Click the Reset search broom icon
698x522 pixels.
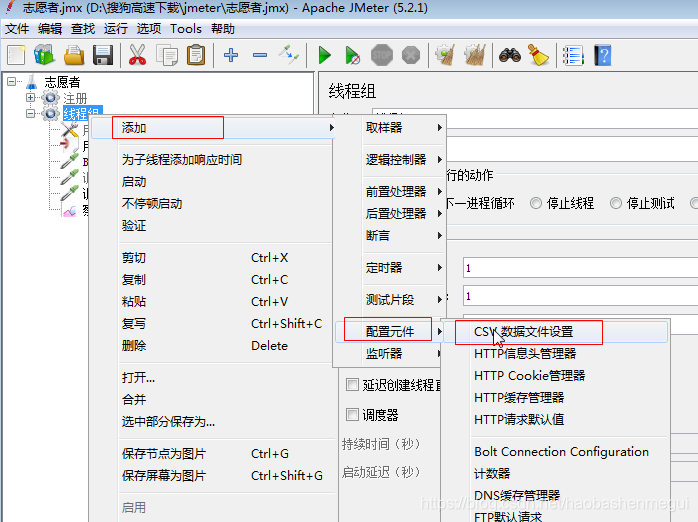(538, 55)
